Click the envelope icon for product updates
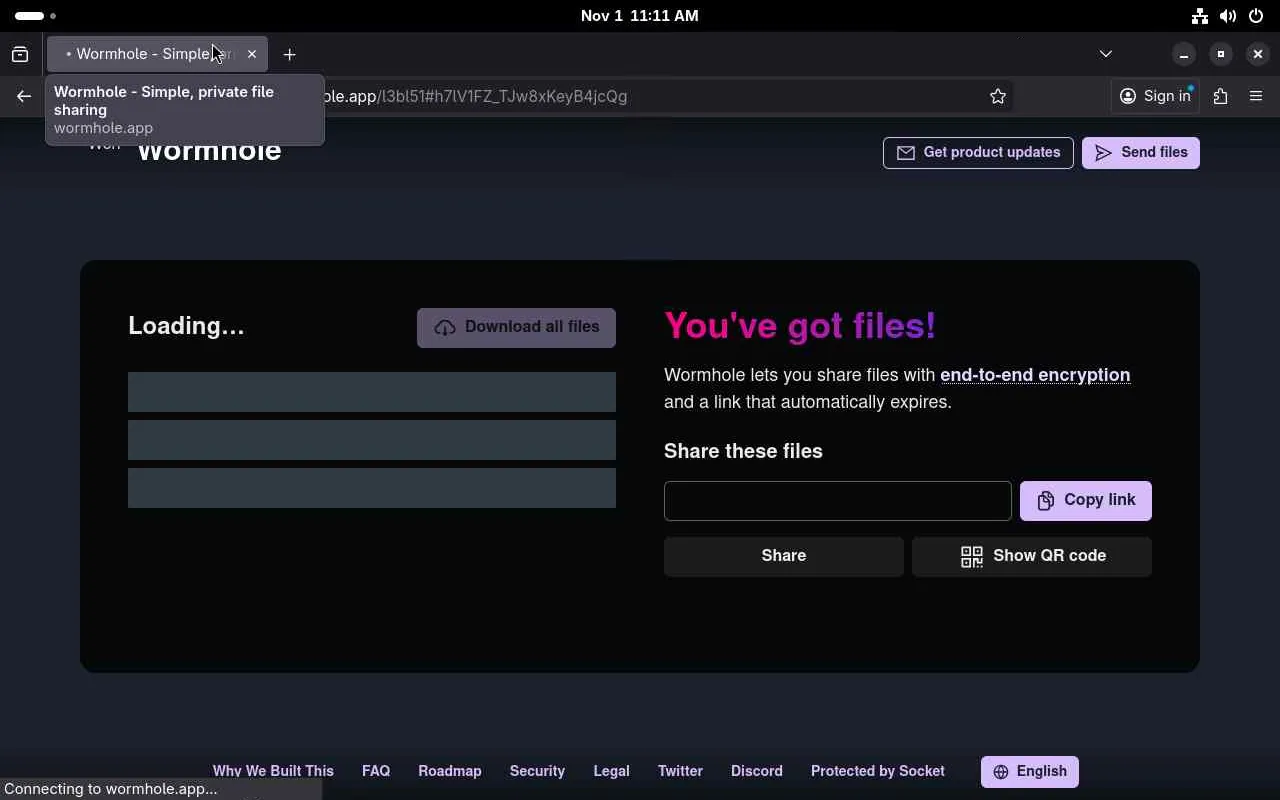Image resolution: width=1280 pixels, height=800 pixels. coord(906,153)
